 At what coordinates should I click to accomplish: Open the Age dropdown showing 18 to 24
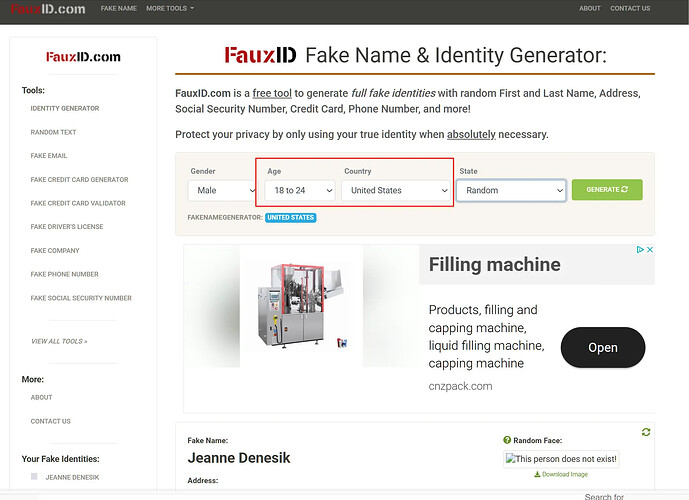pyautogui.click(x=300, y=190)
